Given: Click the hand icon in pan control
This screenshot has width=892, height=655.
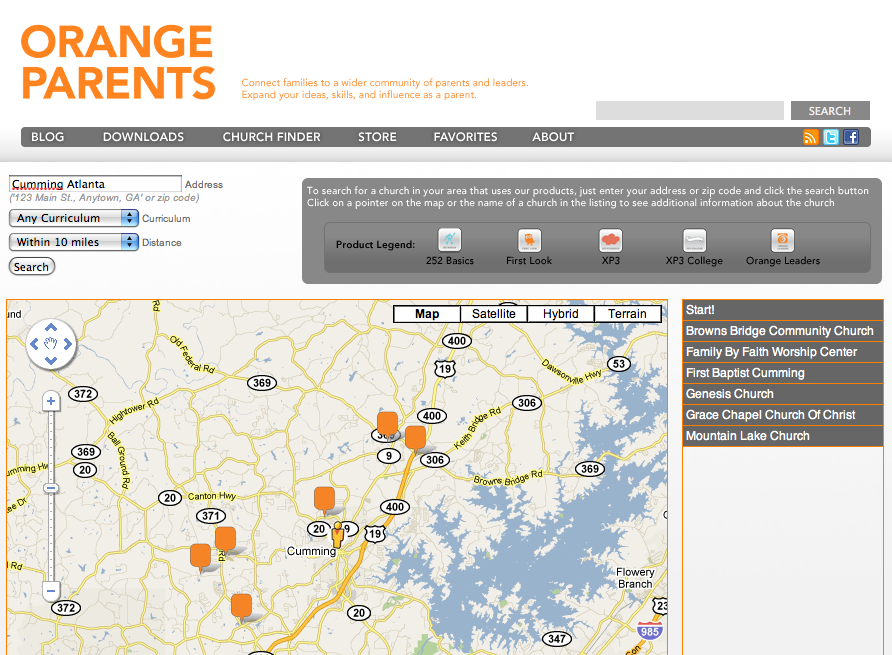Looking at the screenshot, I should tap(51, 344).
